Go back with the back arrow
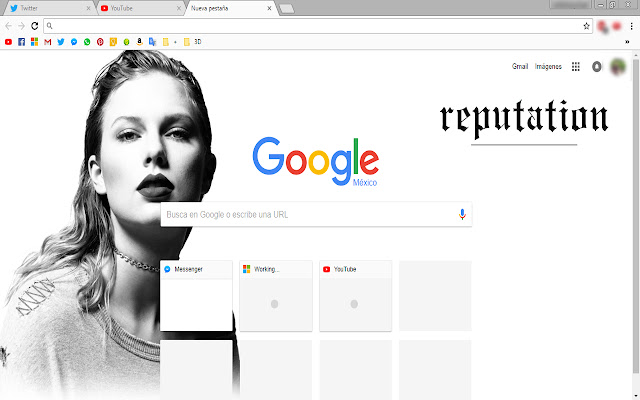This screenshot has width=640, height=400. click(x=8, y=26)
